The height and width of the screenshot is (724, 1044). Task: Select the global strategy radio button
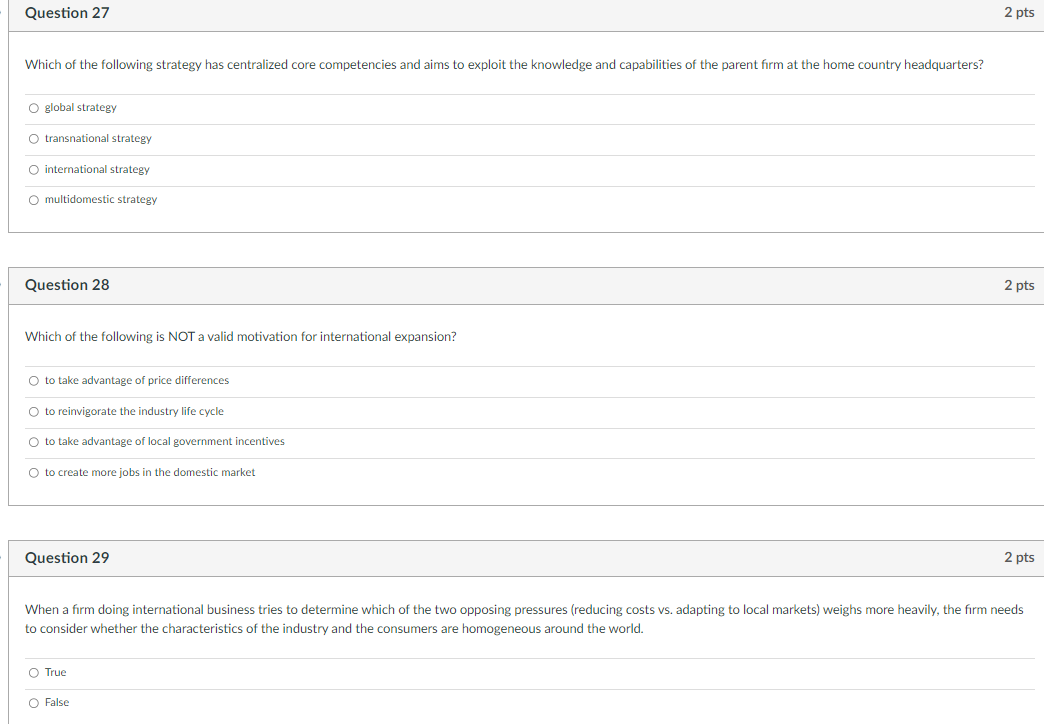click(x=33, y=107)
